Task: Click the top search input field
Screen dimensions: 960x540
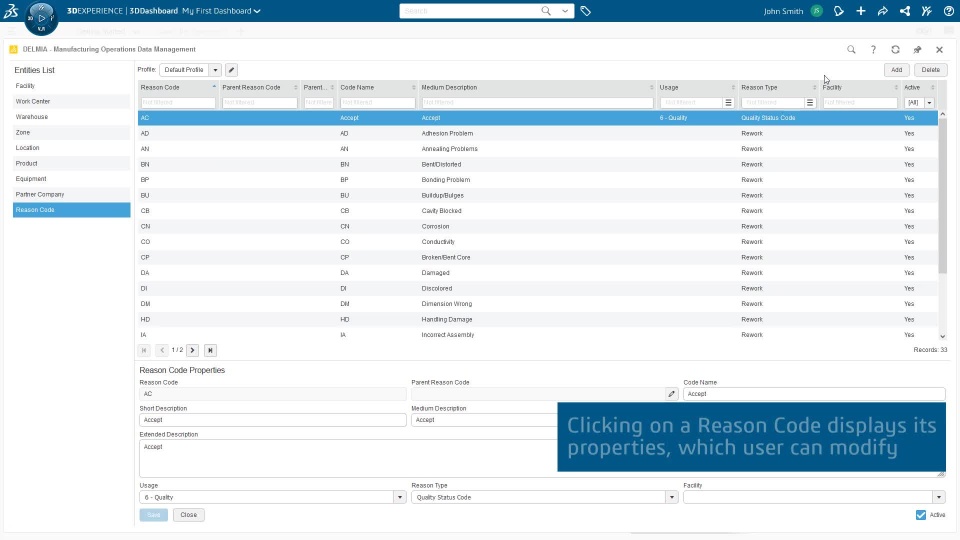Action: tap(470, 11)
